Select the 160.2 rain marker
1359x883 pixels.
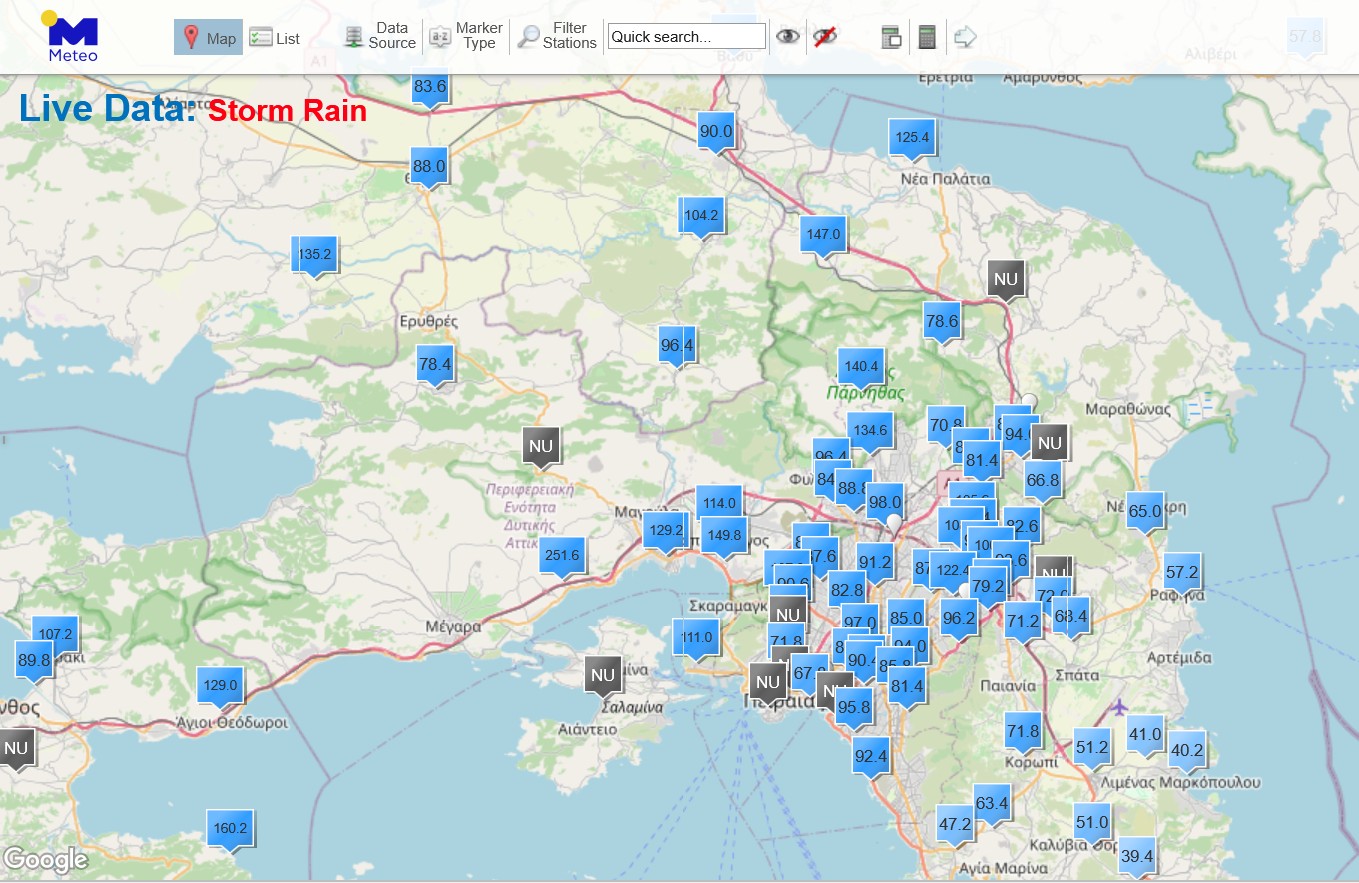230,828
